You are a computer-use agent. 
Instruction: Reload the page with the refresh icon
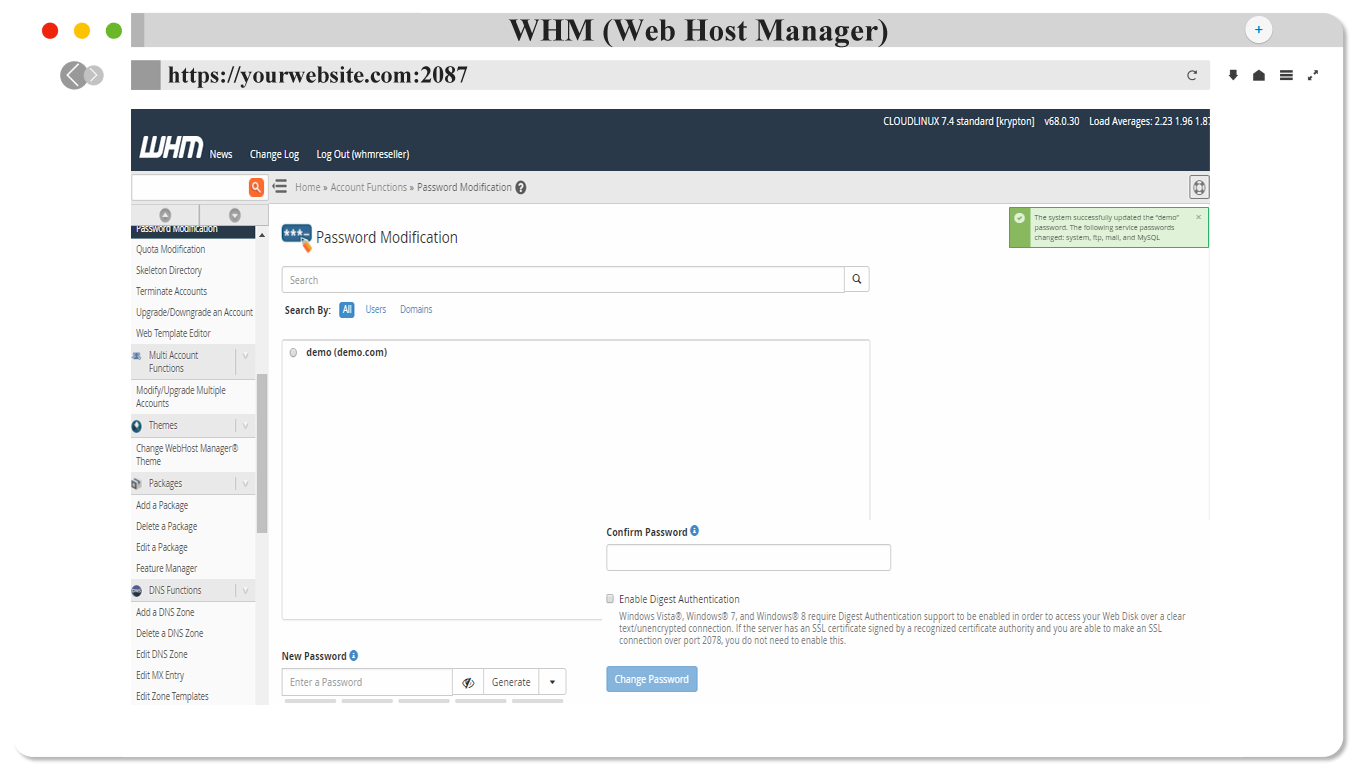pyautogui.click(x=1192, y=75)
